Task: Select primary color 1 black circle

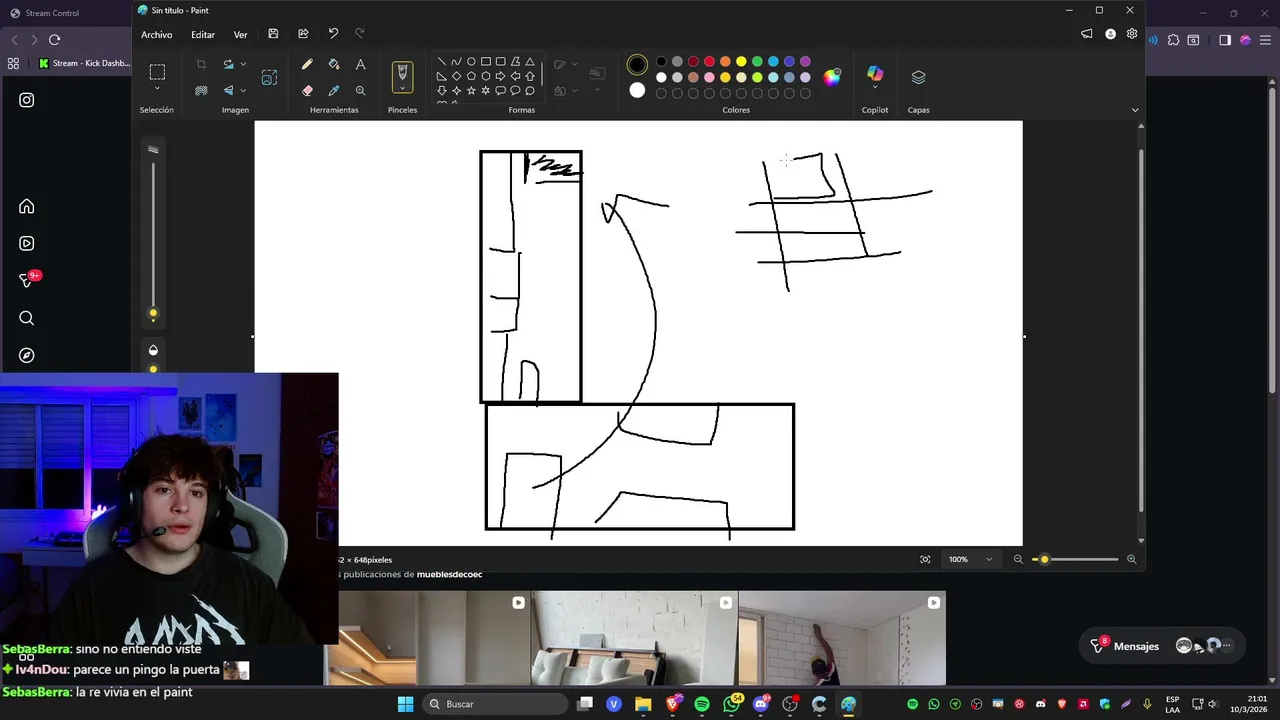Action: click(x=637, y=66)
